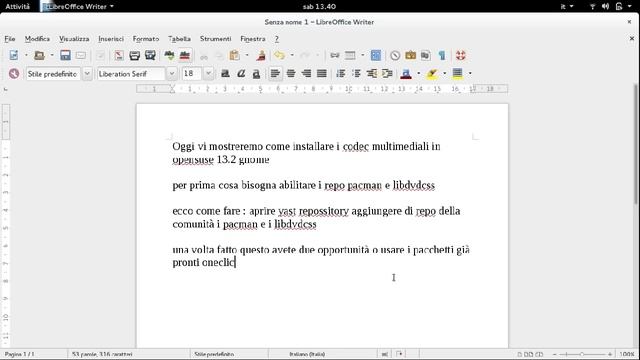640x360 pixels.
Task: Toggle bulleted list formatting
Action: [x=356, y=73]
